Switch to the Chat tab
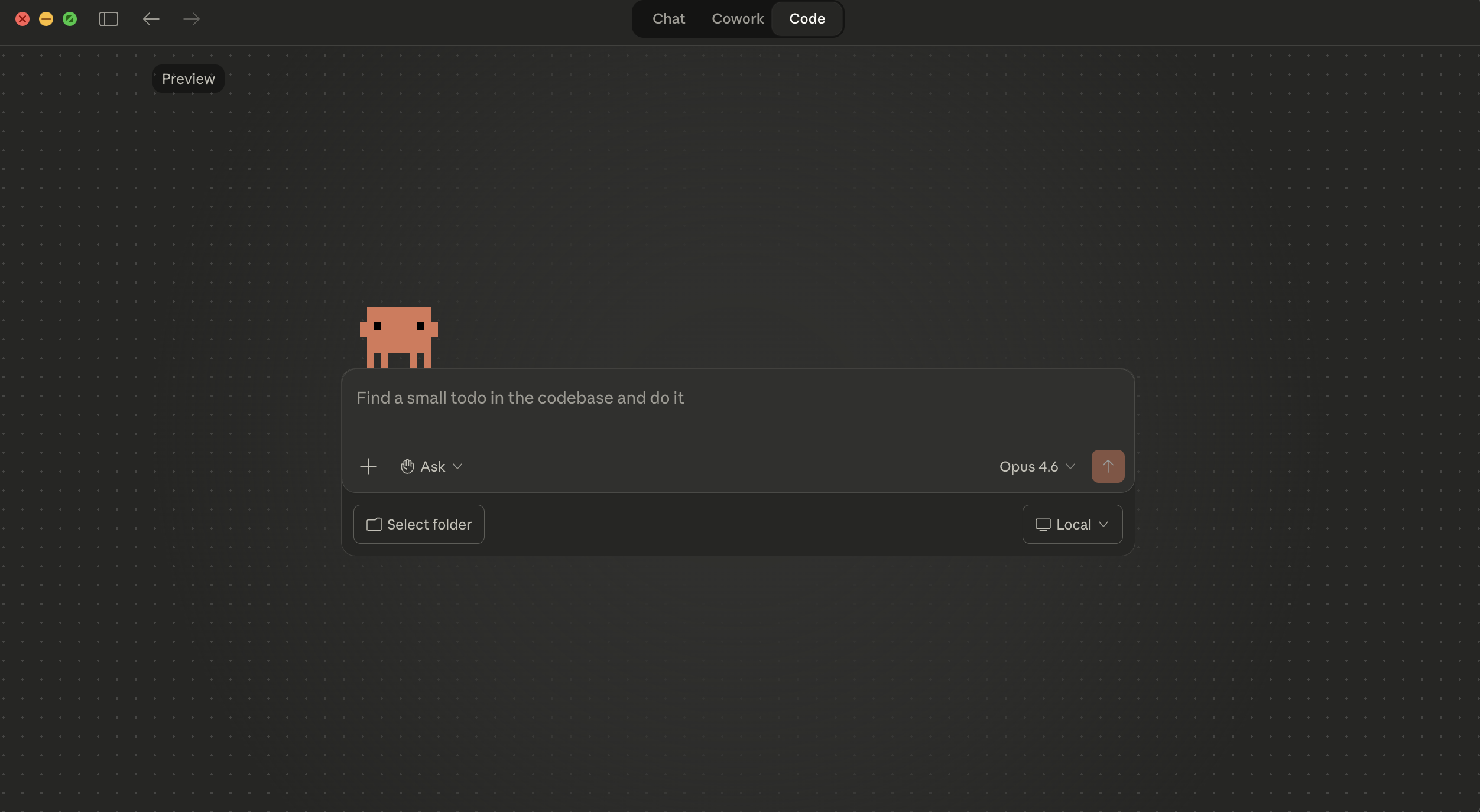1480x812 pixels. click(668, 18)
